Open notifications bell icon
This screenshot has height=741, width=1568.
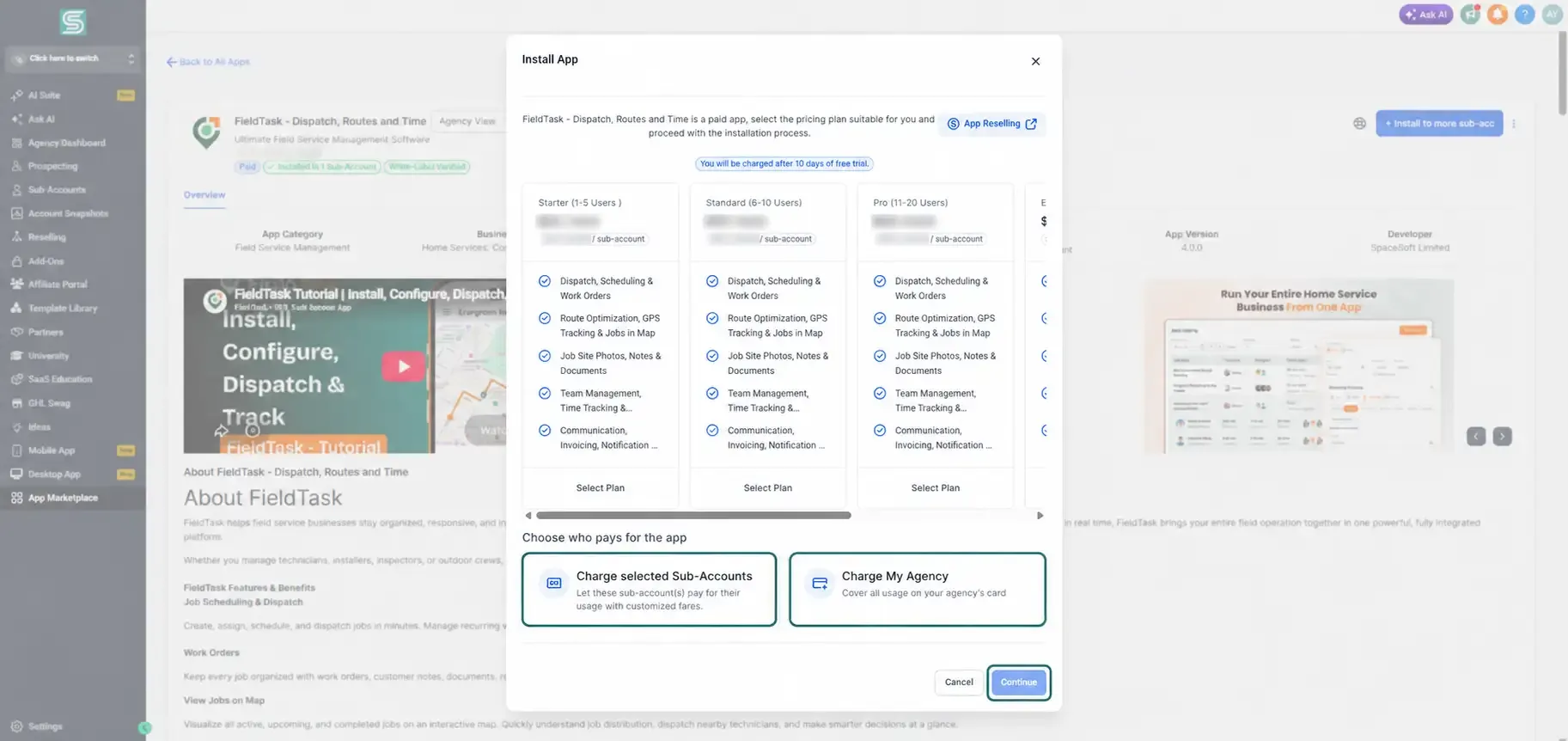coord(1498,15)
